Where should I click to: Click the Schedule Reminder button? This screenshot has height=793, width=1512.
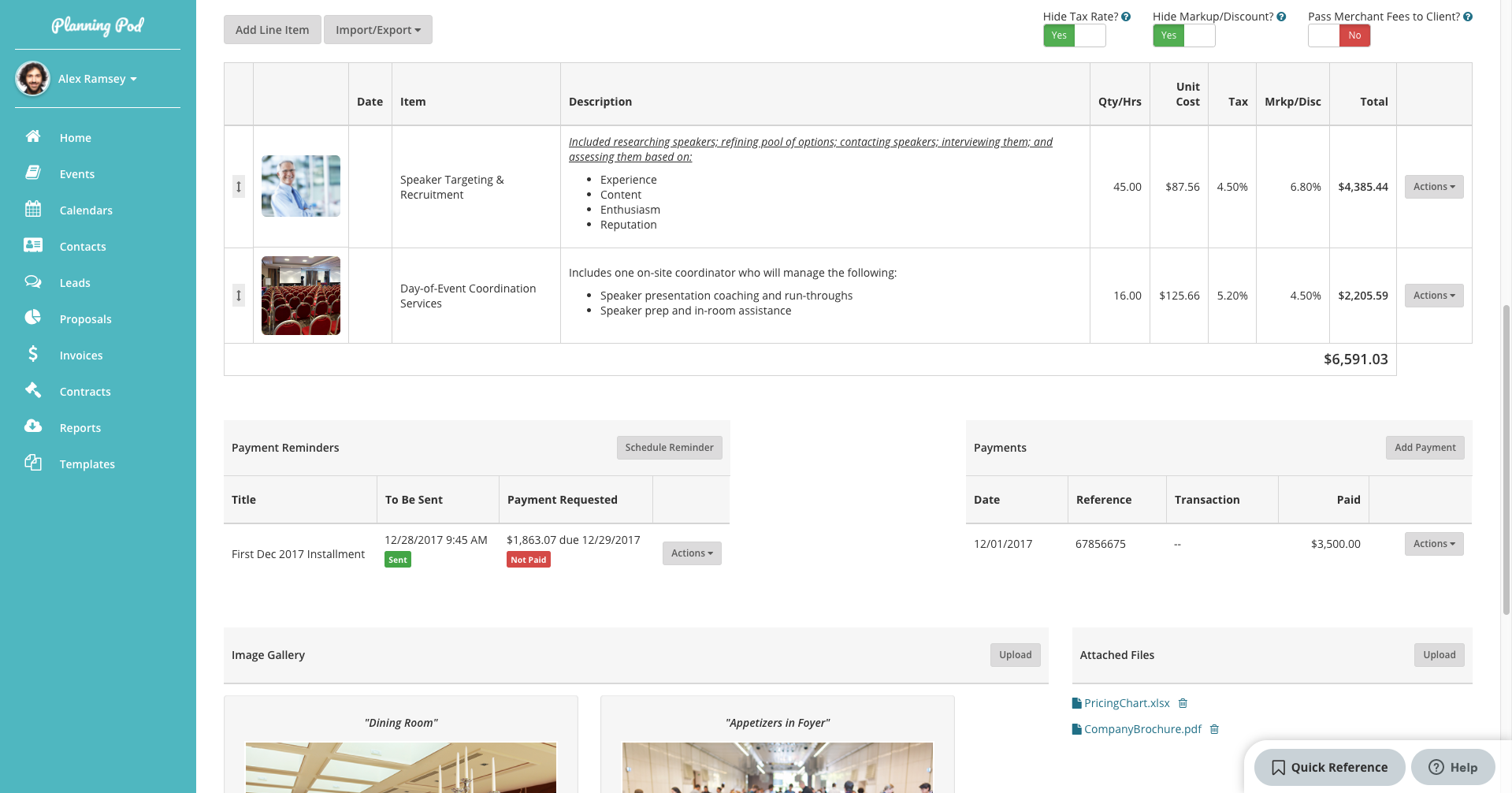(669, 448)
